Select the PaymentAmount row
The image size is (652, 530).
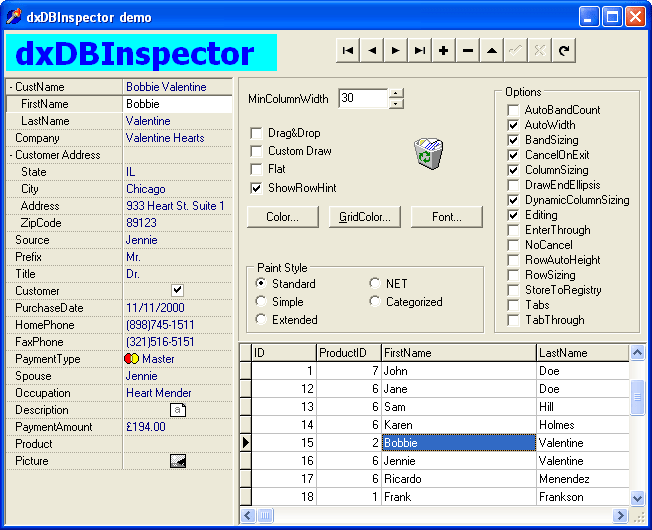click(119, 427)
